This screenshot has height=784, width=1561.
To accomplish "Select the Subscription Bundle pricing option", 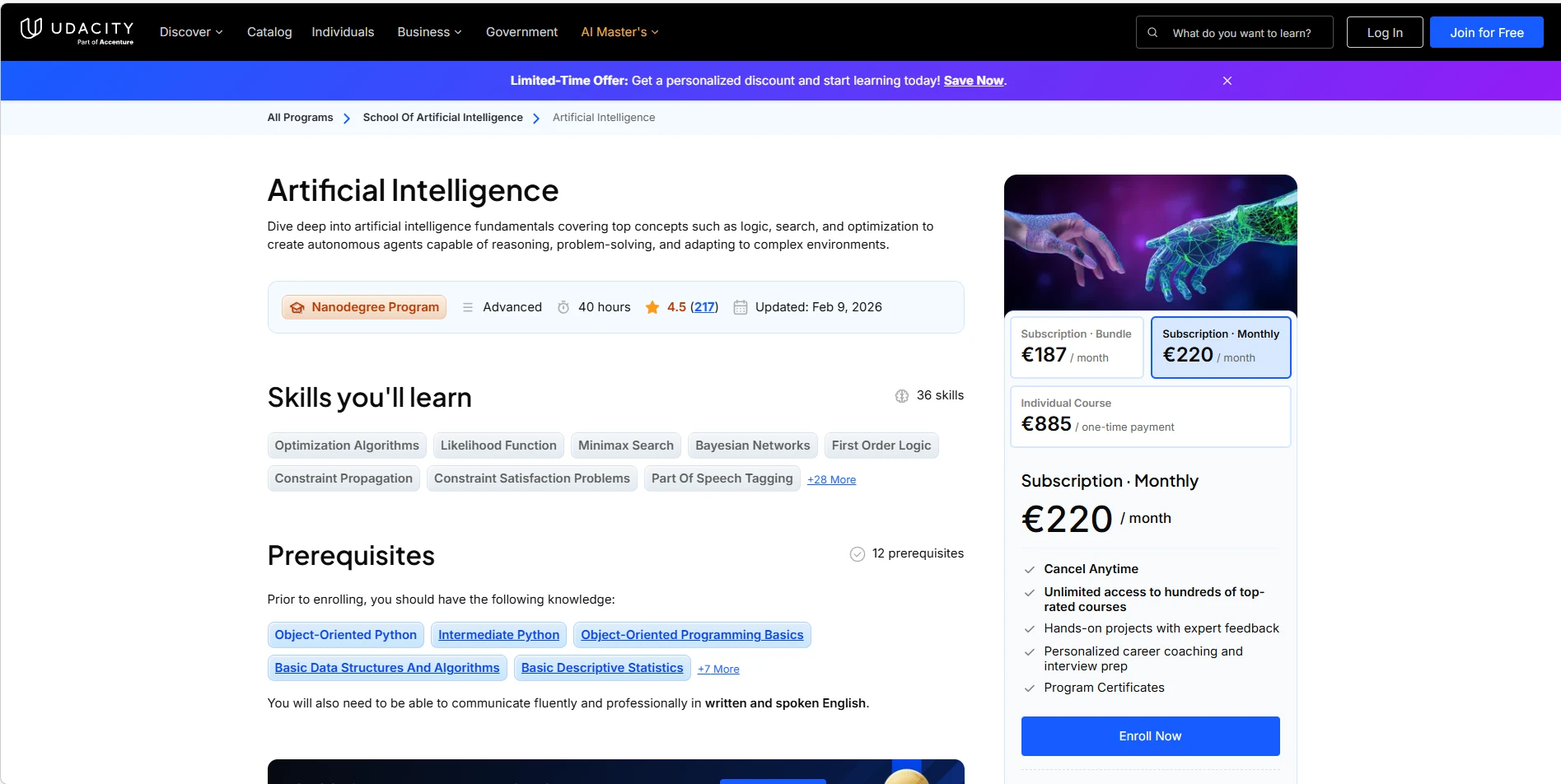I will (x=1077, y=347).
